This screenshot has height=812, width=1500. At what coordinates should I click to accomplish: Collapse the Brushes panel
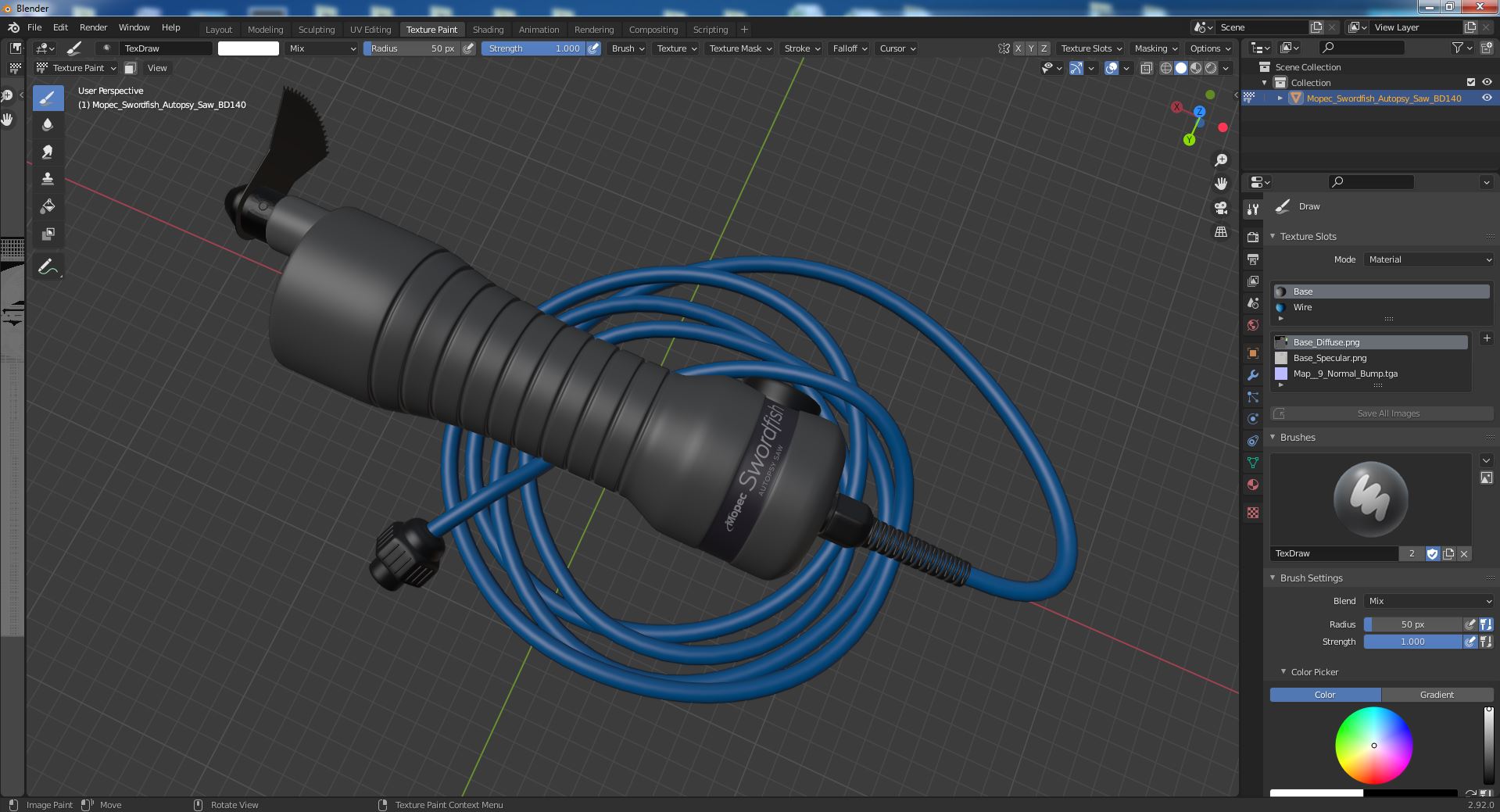point(1273,437)
